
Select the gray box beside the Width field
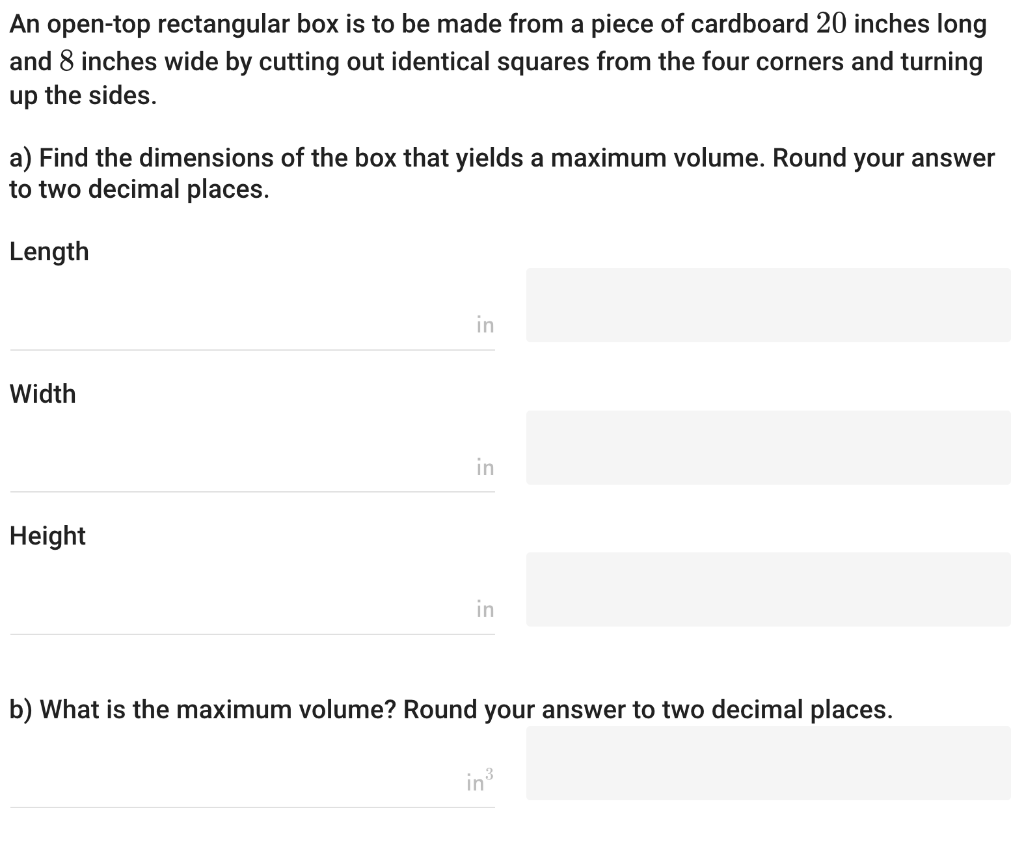pyautogui.click(x=768, y=447)
